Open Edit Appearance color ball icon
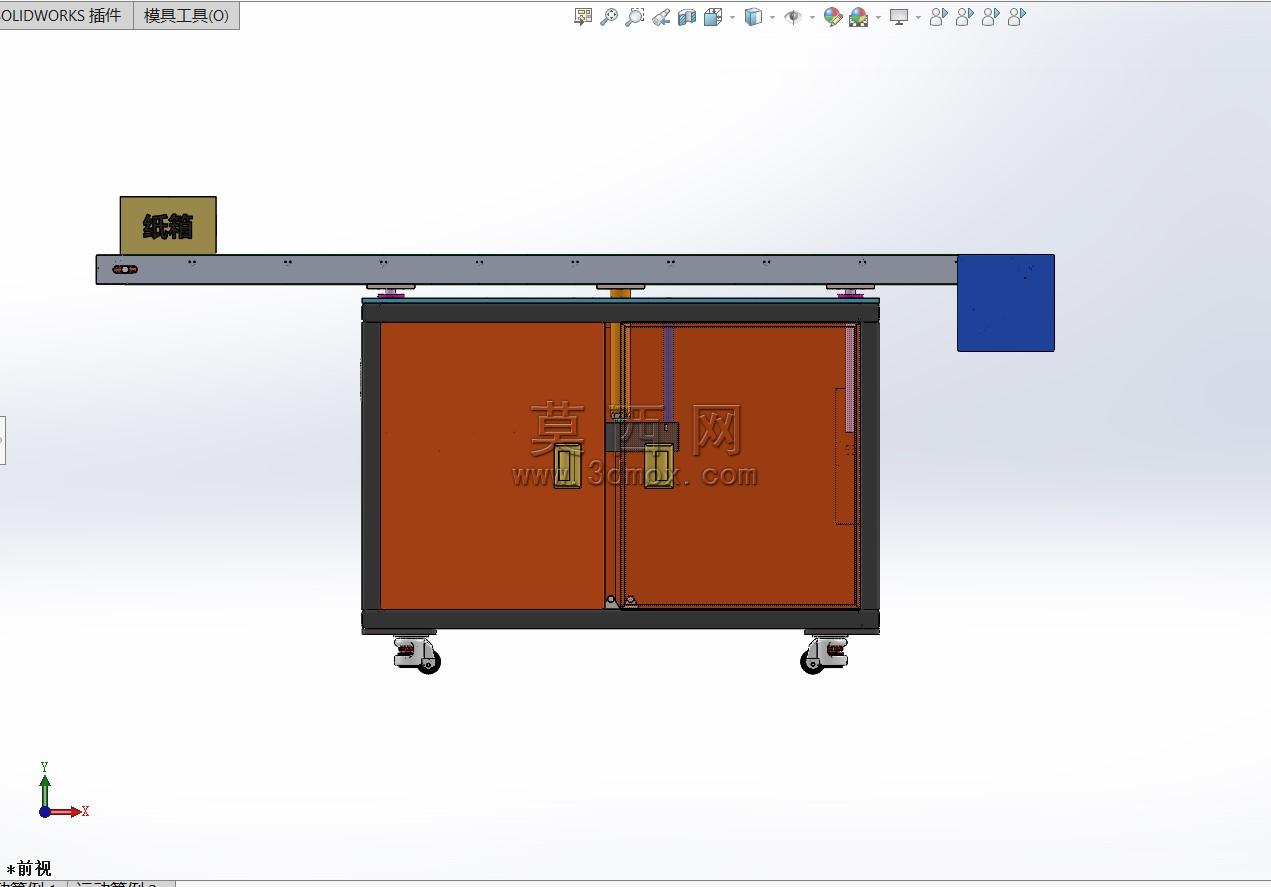1271x887 pixels. pyautogui.click(x=832, y=17)
